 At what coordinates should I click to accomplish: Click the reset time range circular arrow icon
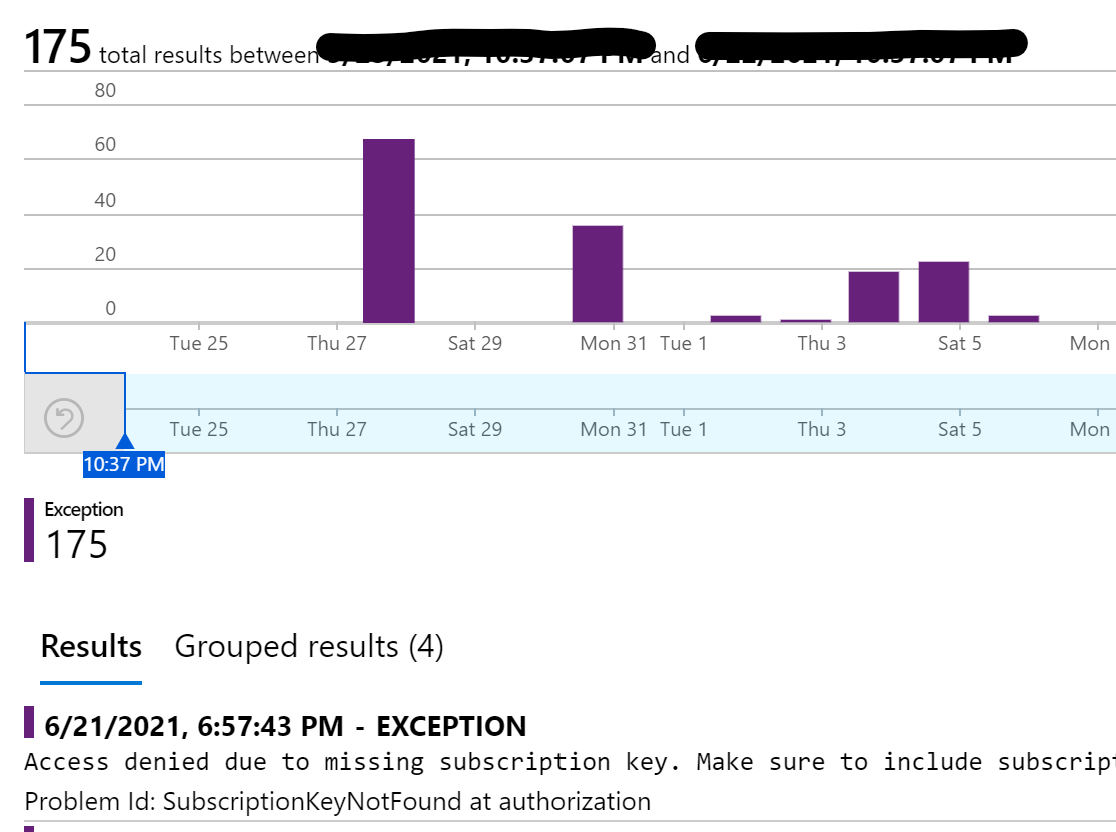click(65, 417)
